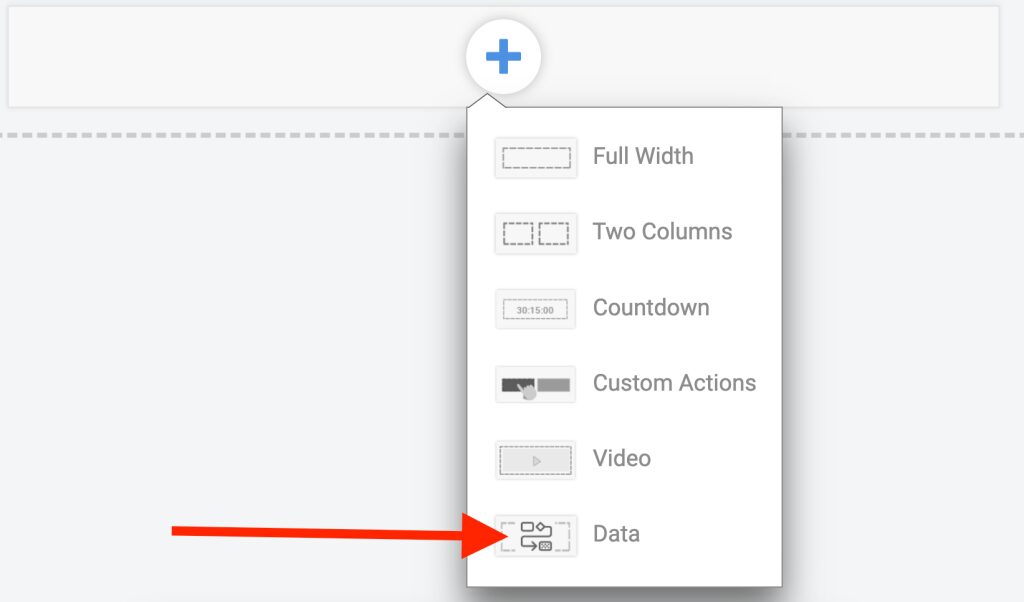Open the Data text option
This screenshot has width=1024, height=602.
tap(616, 534)
